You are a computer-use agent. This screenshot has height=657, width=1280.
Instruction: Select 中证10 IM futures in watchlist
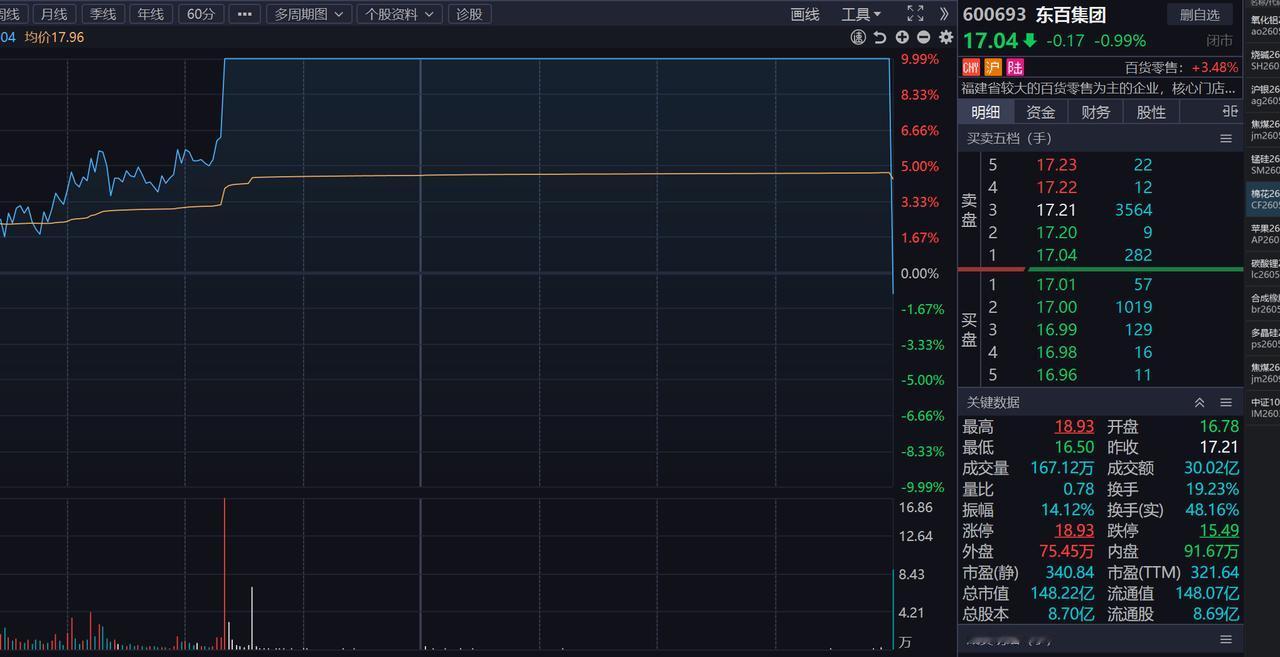coord(1264,407)
